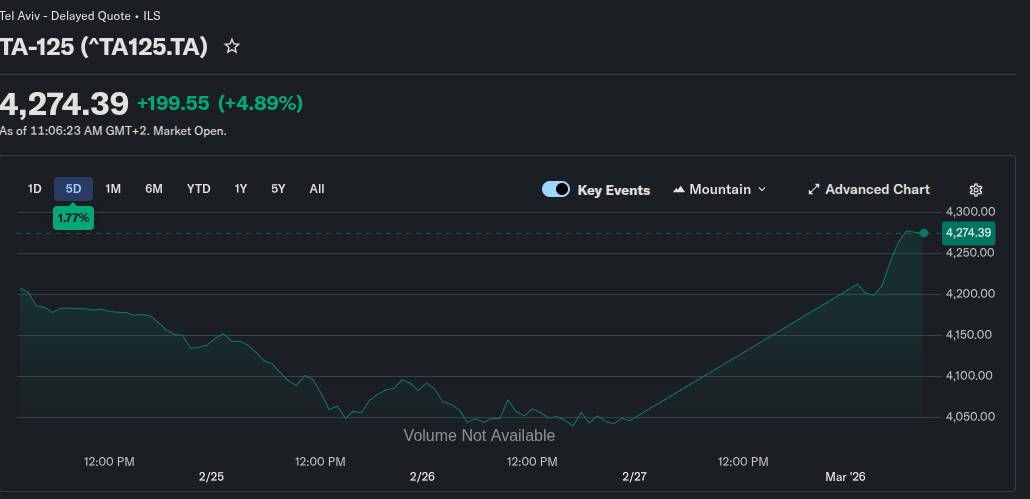Click the 1.77% change badge
The height and width of the screenshot is (499, 1030).
point(73,218)
